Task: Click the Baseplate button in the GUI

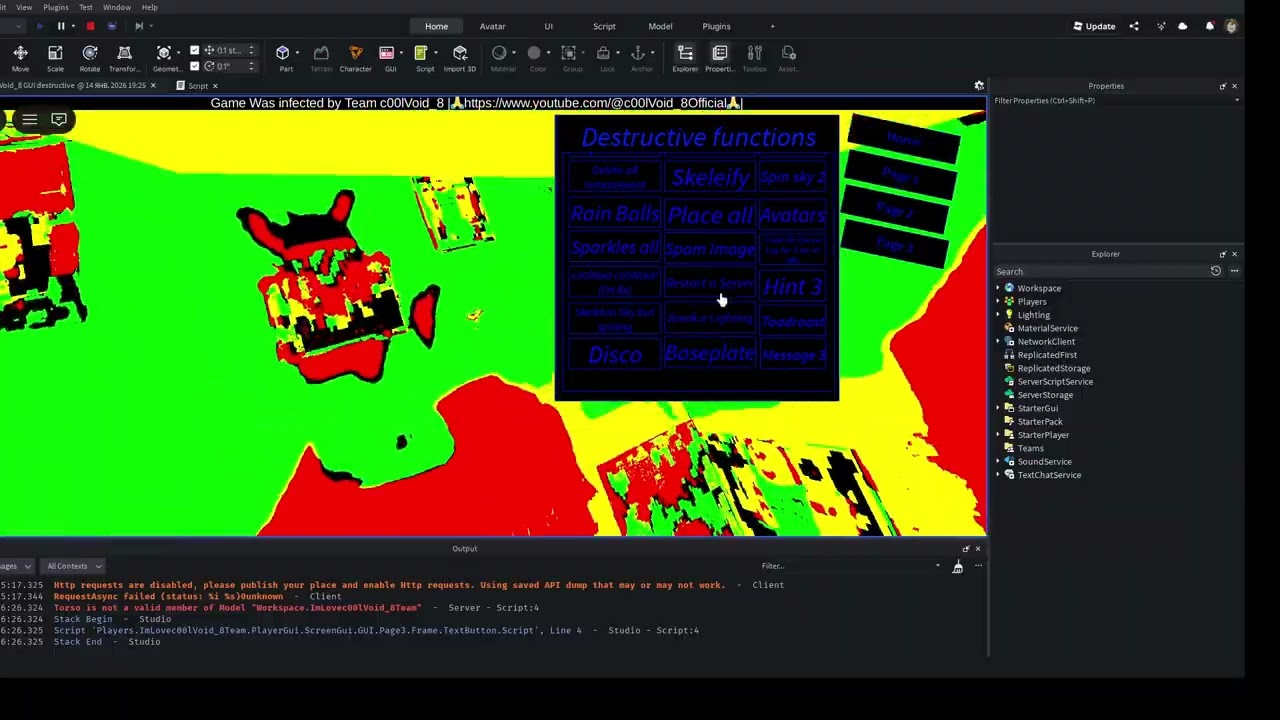Action: [709, 353]
